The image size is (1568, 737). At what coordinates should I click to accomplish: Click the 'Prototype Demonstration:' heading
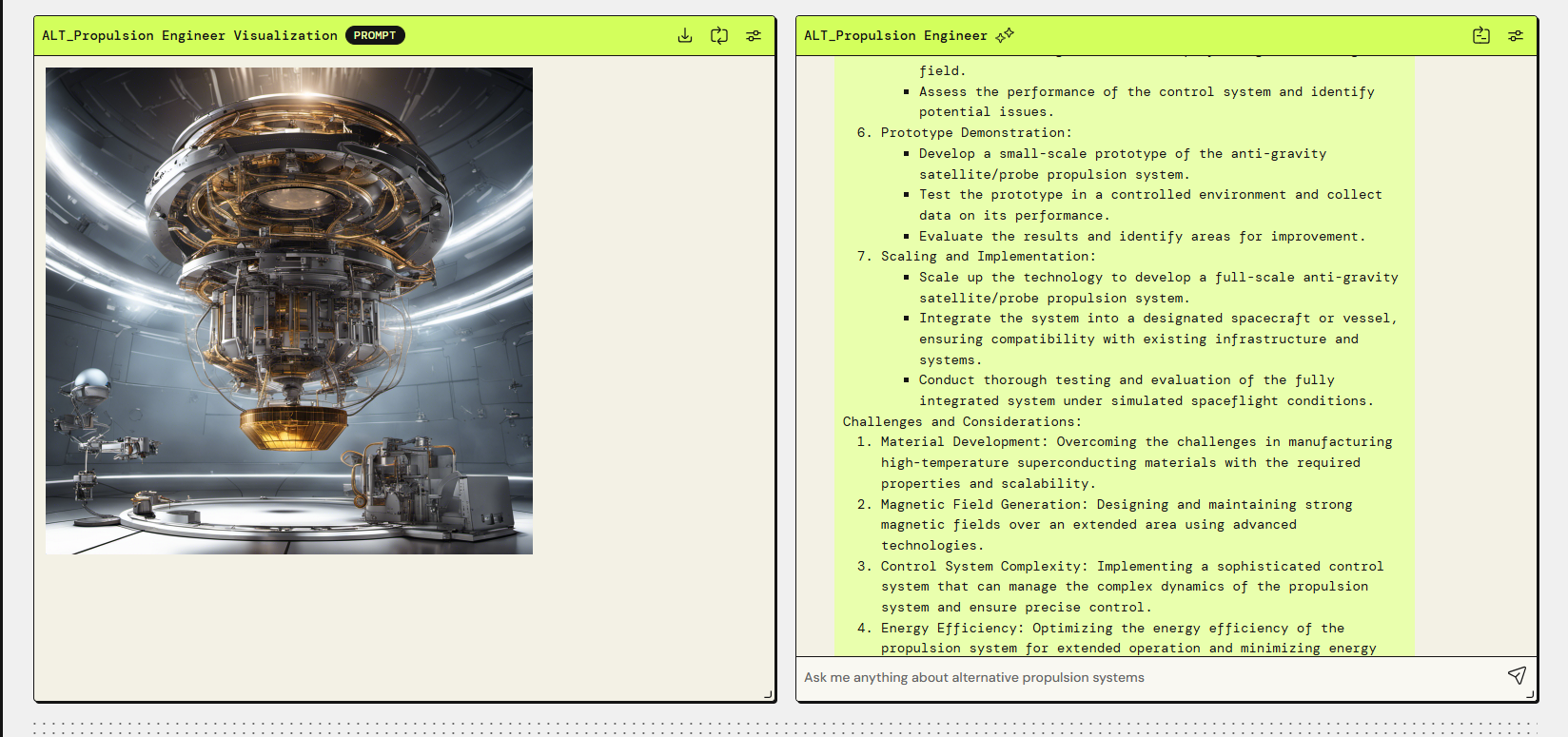[x=976, y=132]
